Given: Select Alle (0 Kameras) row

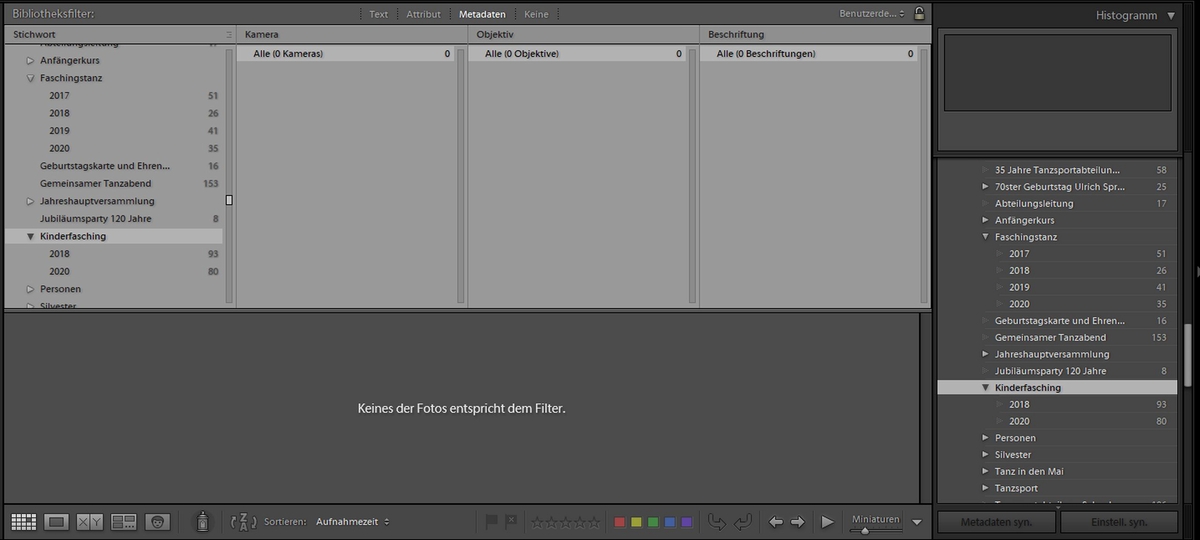Looking at the screenshot, I should [x=346, y=54].
